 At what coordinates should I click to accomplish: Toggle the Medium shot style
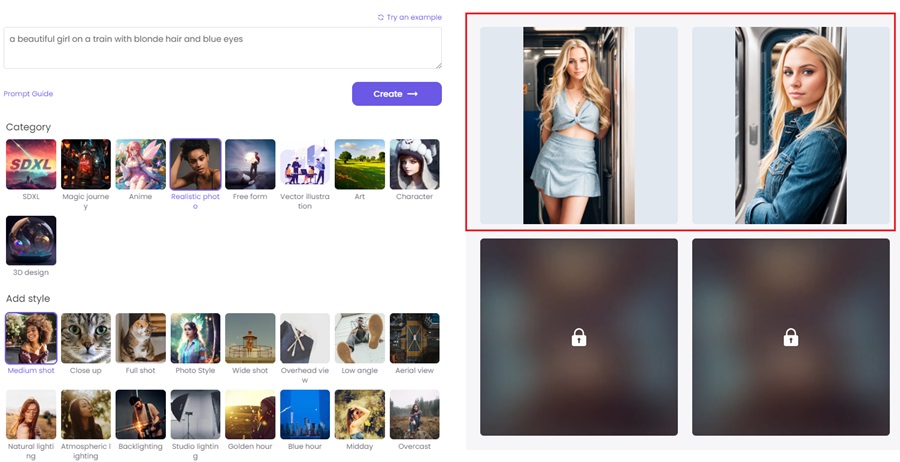click(x=31, y=338)
